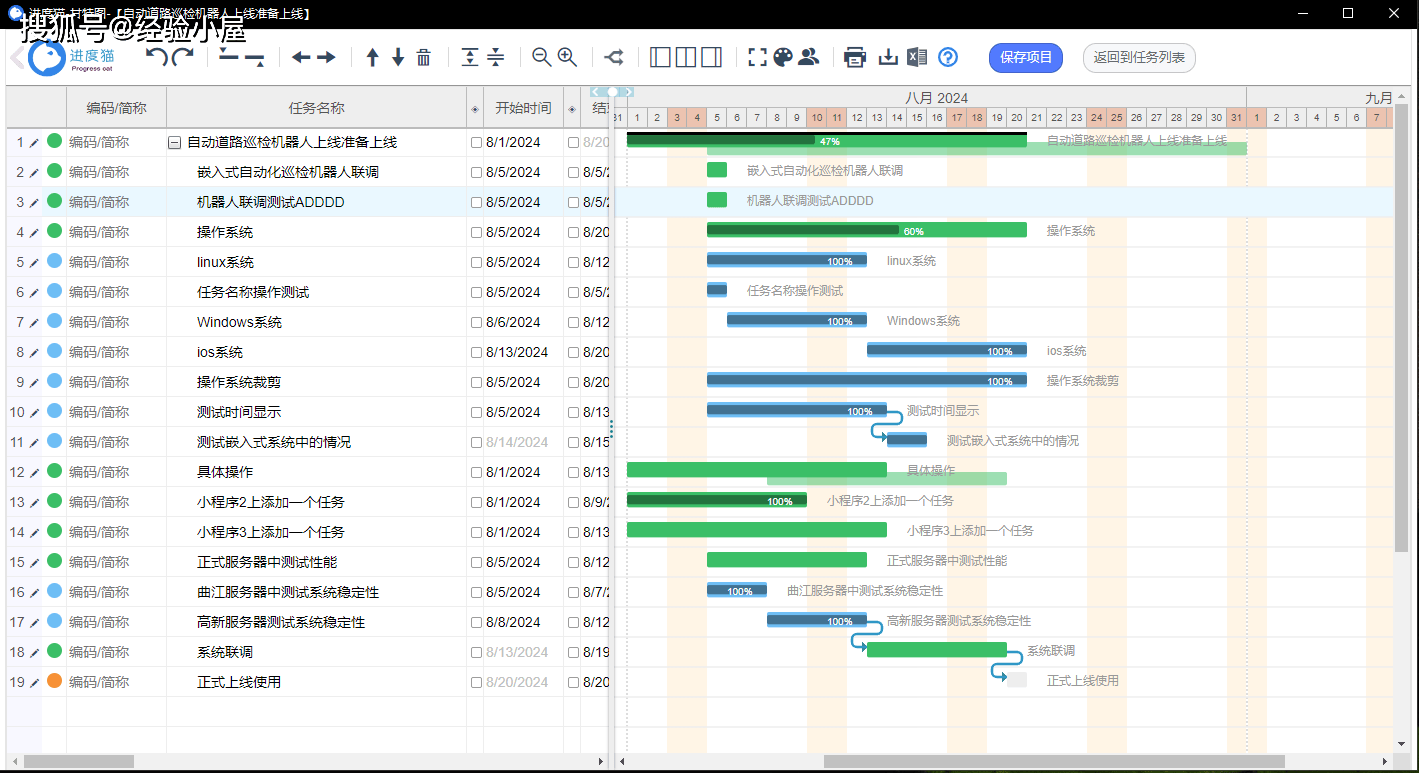
Task: Click the task table horizontal scrollbar
Action: (78, 762)
